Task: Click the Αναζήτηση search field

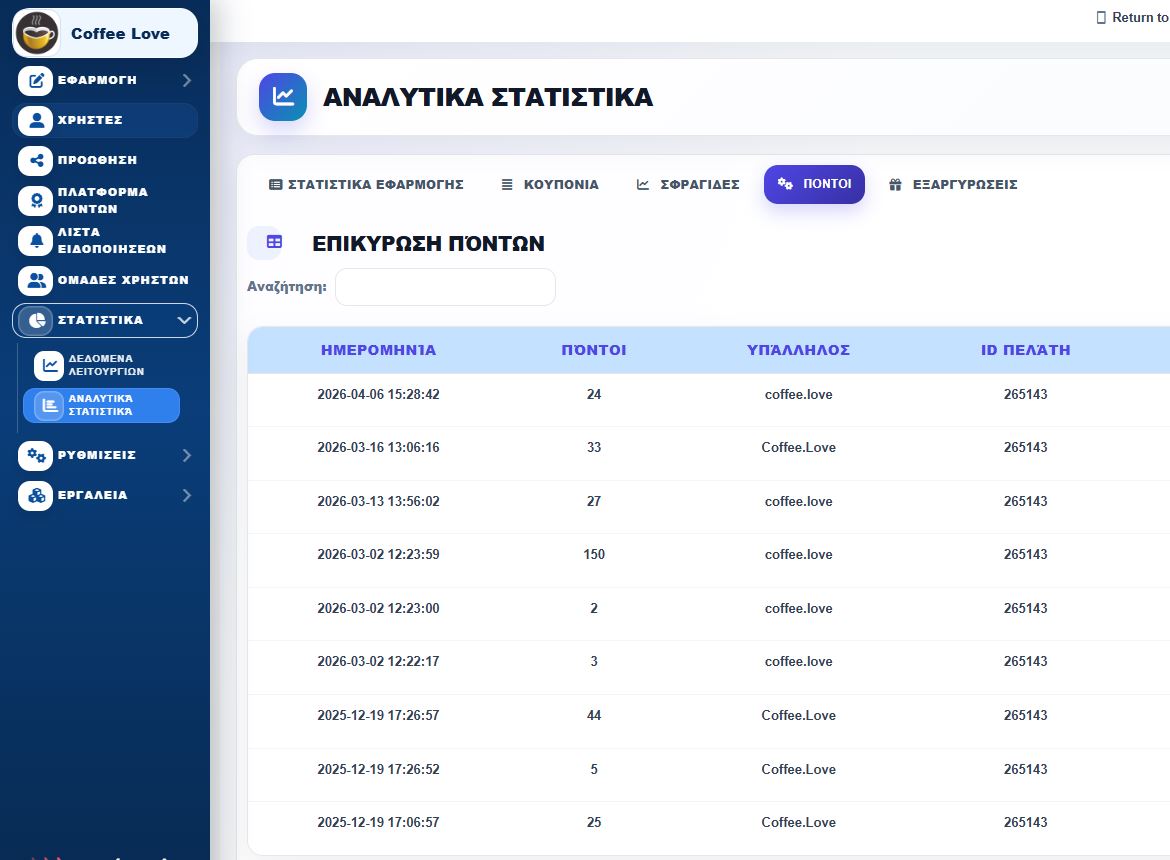Action: pos(445,287)
